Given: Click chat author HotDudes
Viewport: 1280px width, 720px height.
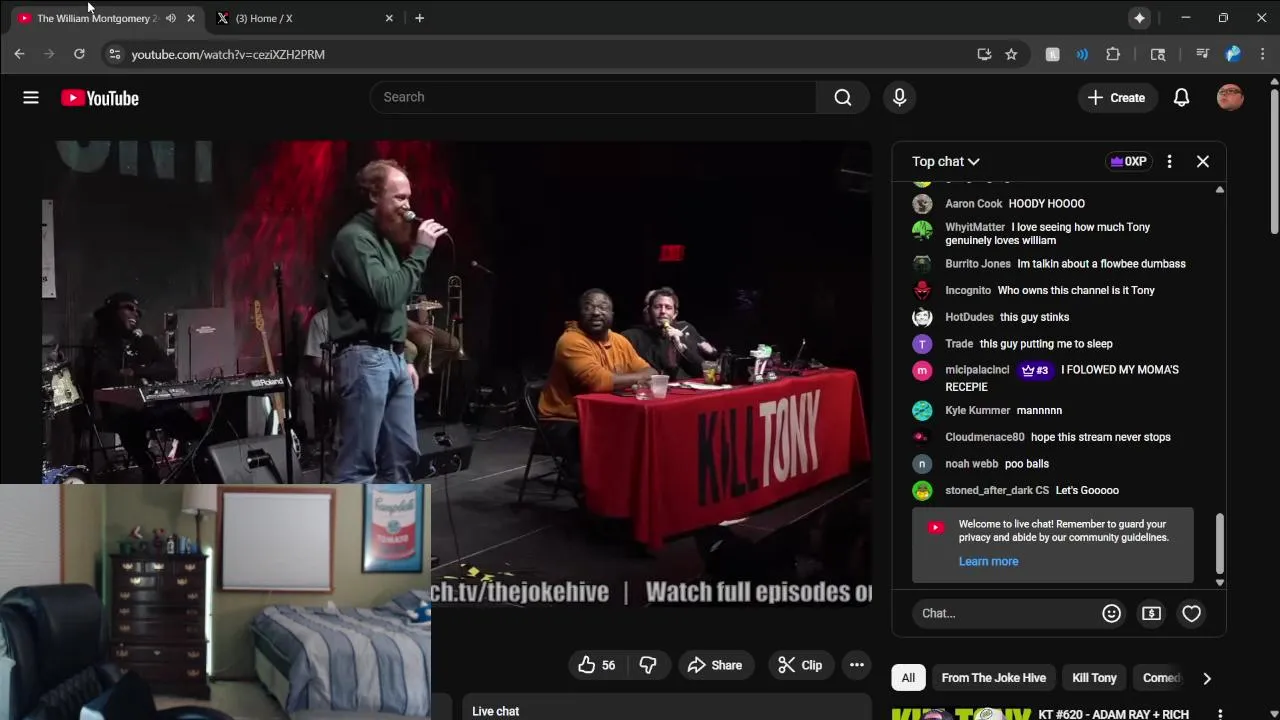Looking at the screenshot, I should point(969,317).
